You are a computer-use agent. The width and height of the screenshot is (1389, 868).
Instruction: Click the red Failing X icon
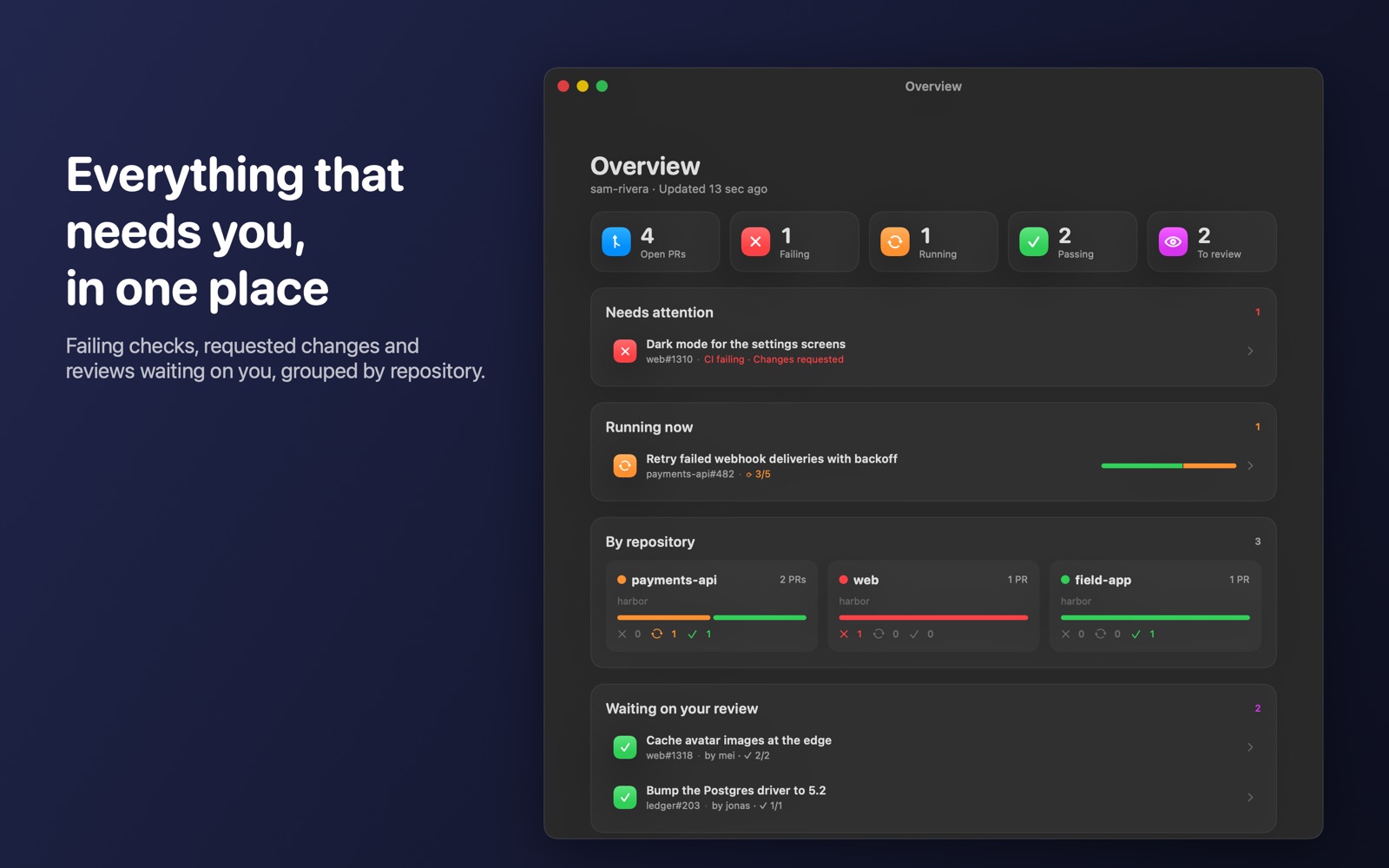(x=755, y=242)
